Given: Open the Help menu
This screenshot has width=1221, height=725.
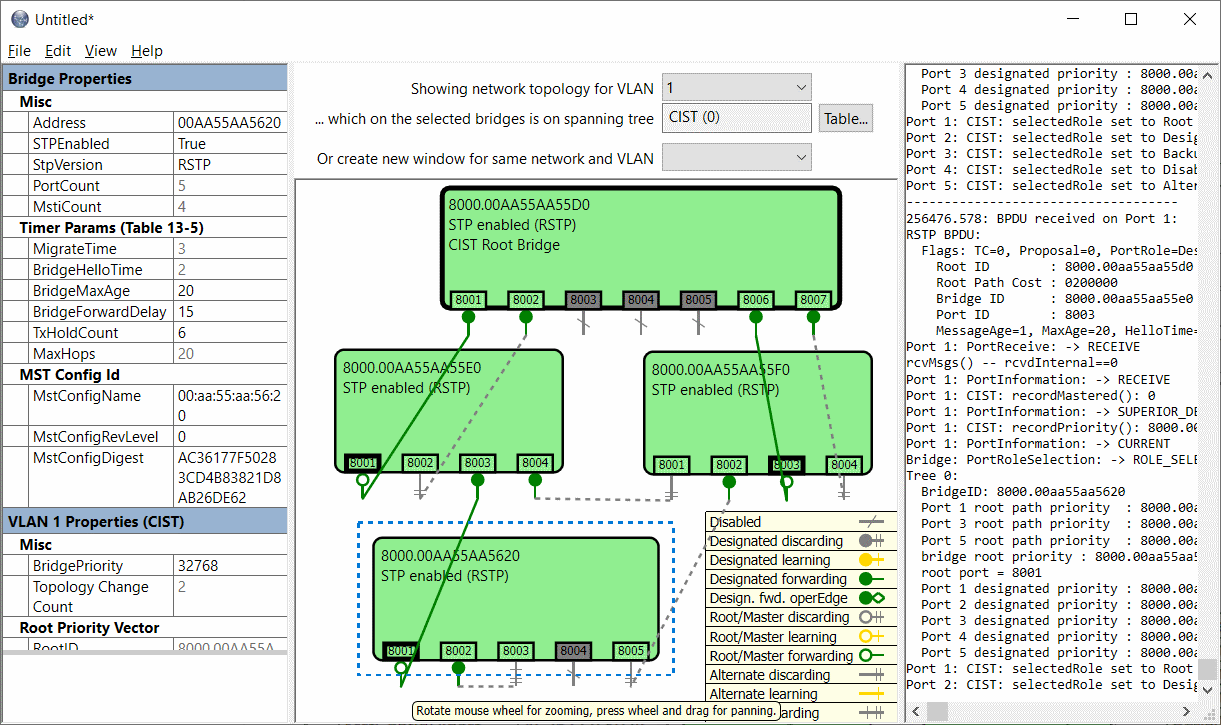Looking at the screenshot, I should pos(146,51).
